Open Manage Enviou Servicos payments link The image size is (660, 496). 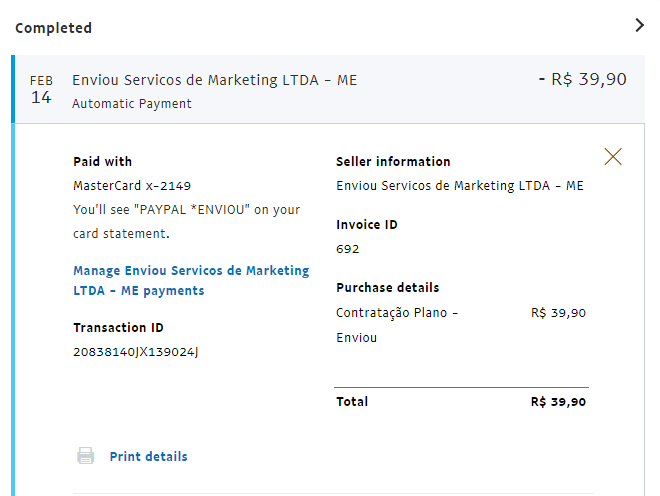(x=191, y=281)
